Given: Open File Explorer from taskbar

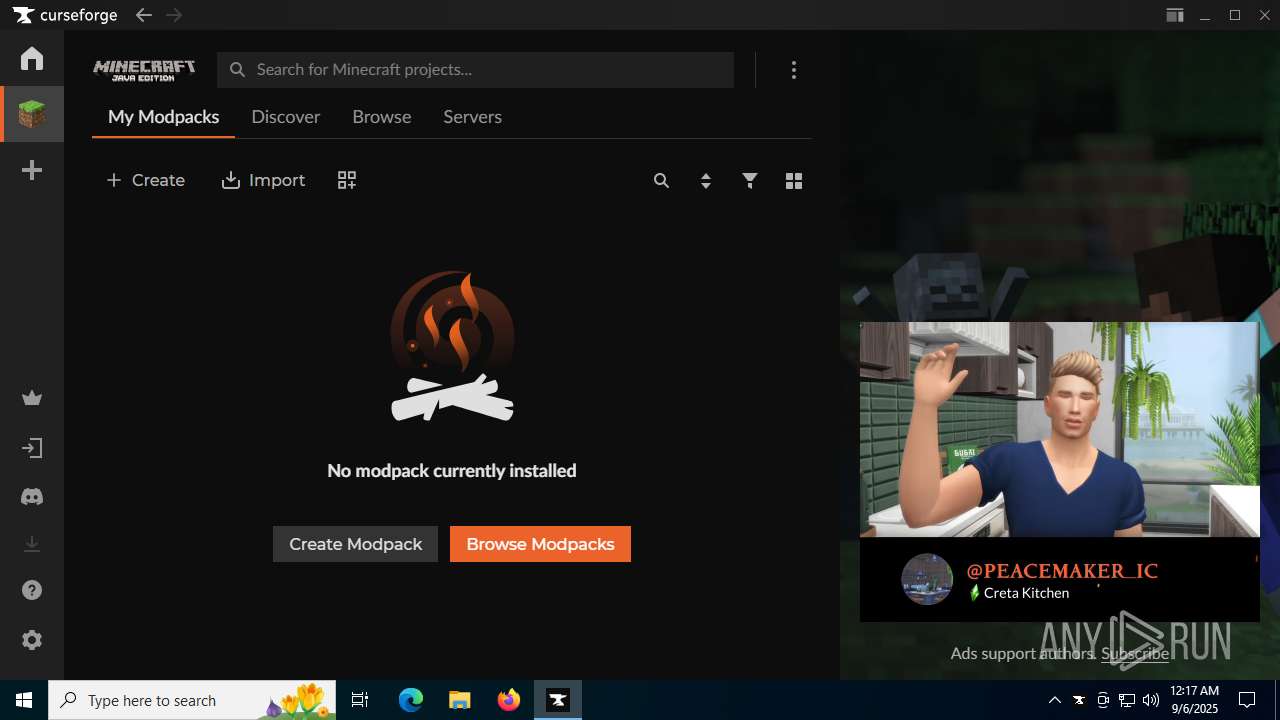Looking at the screenshot, I should pos(459,700).
